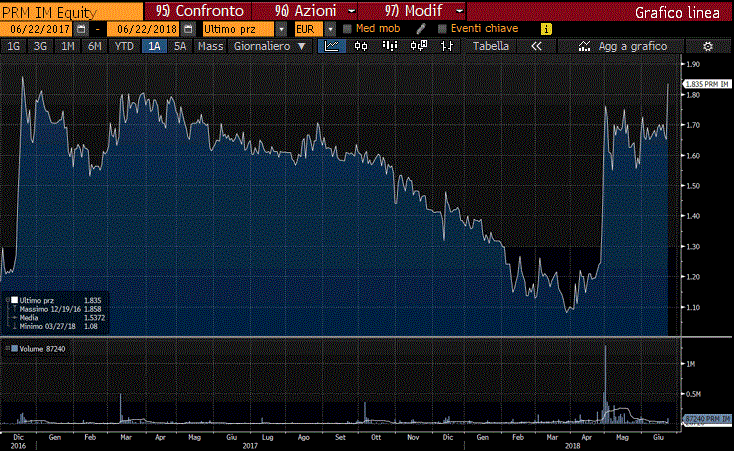Select the bar chart style icon
This screenshot has height=451, width=734.
pos(389,46)
